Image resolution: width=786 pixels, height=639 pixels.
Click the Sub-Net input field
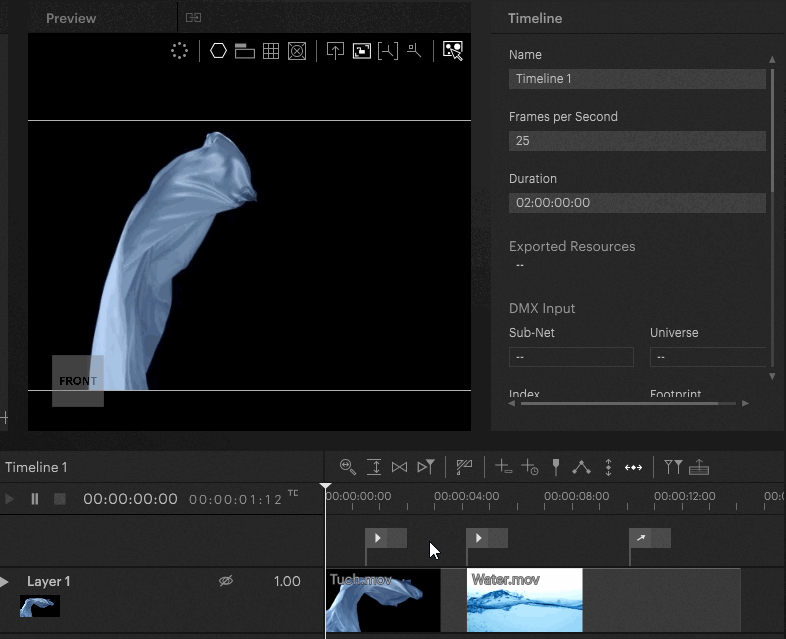point(571,357)
